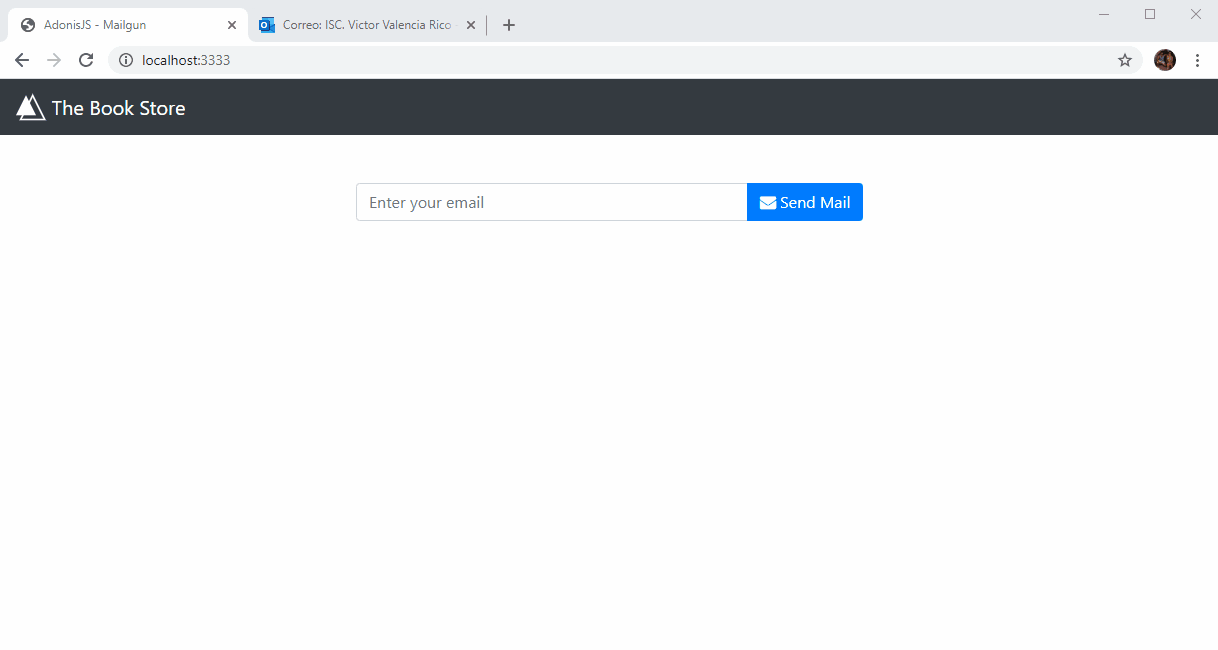
Task: Click the AdonisJS triangle logo
Action: click(x=31, y=107)
